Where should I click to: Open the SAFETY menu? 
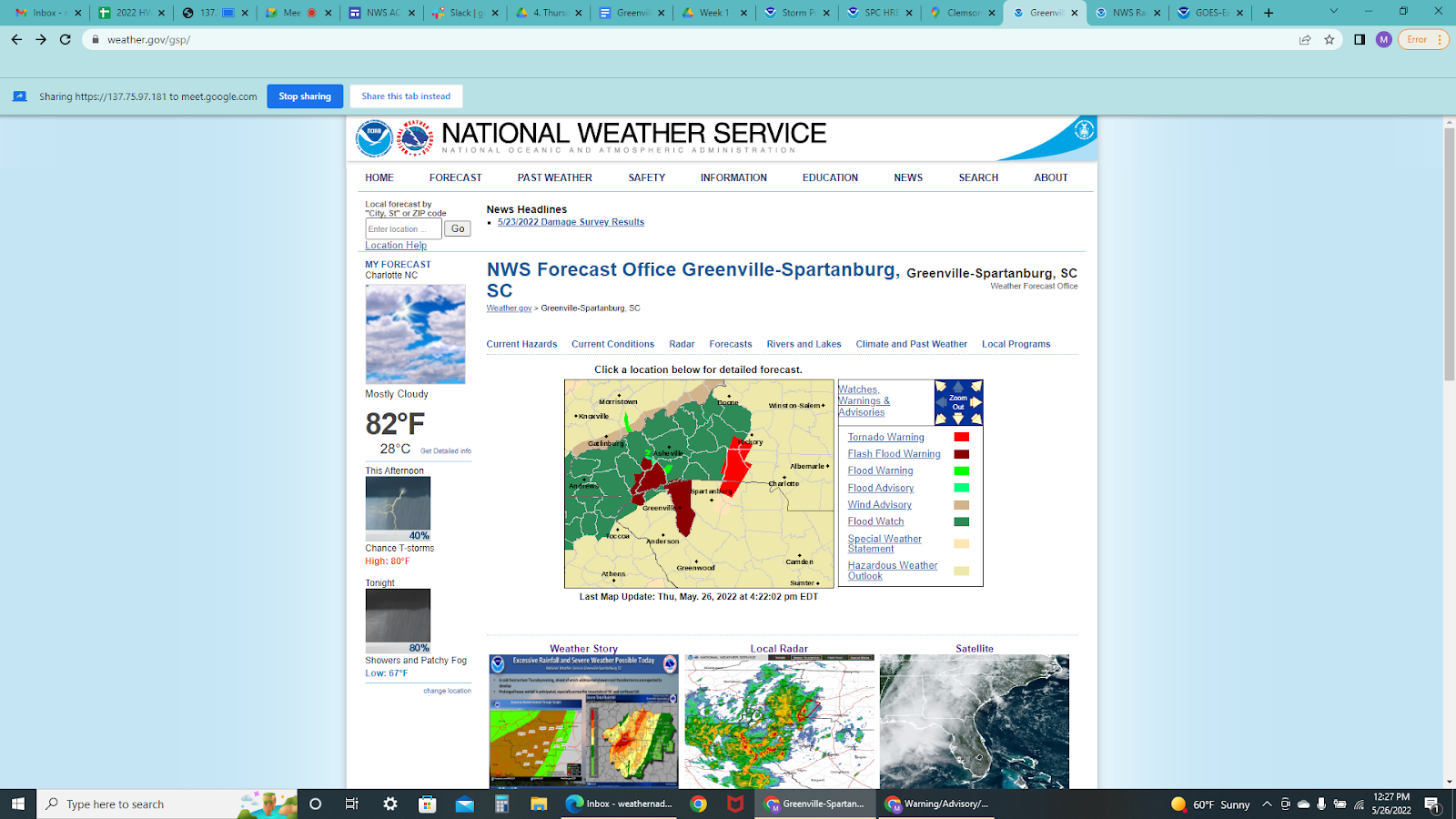pos(647,177)
